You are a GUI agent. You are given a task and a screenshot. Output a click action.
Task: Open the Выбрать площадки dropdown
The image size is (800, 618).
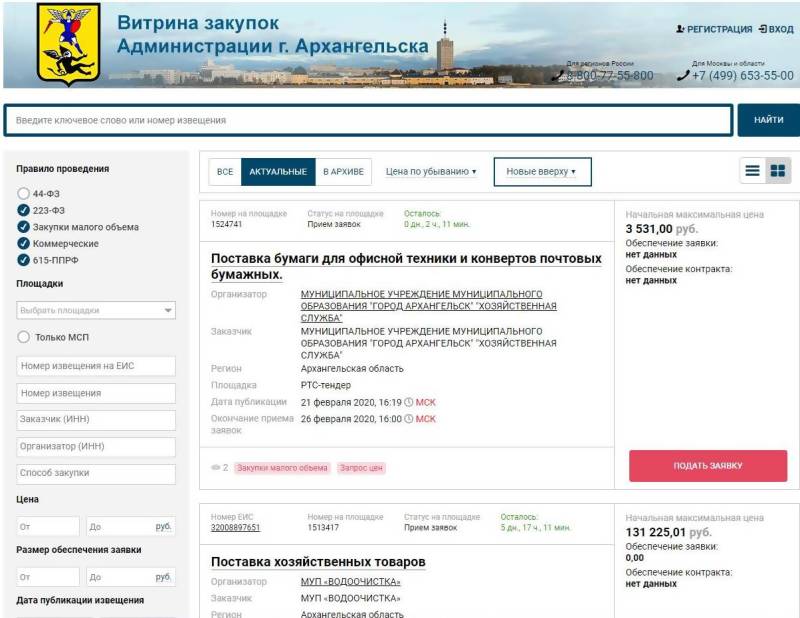tap(96, 310)
